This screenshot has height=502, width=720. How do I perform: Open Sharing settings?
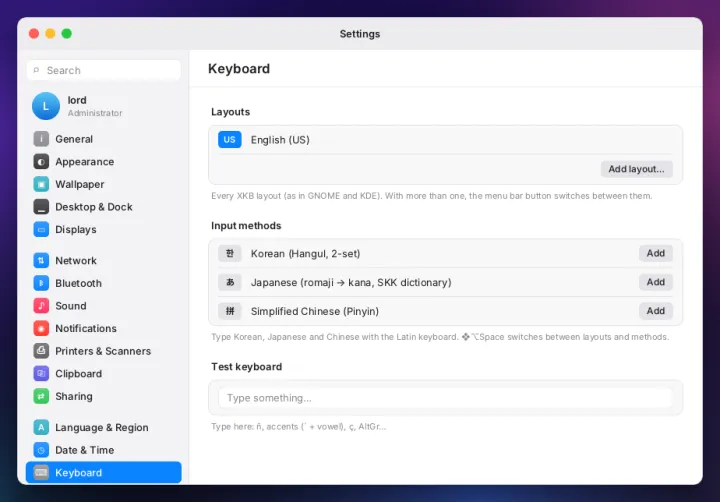104,396
